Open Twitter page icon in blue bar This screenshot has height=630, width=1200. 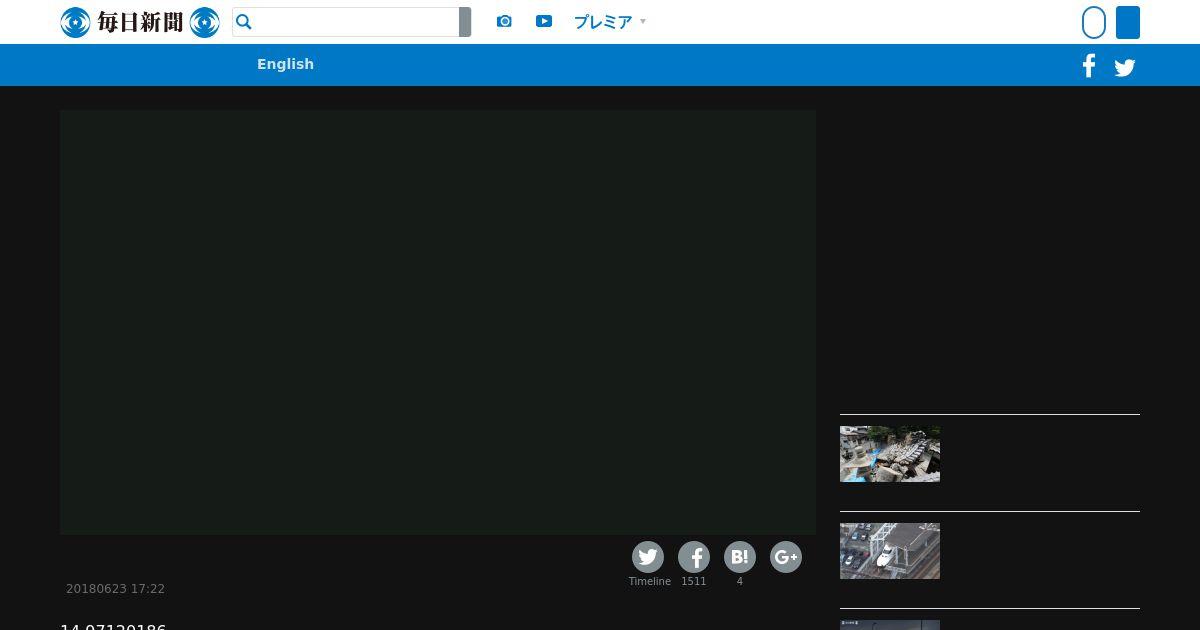[x=1125, y=68]
